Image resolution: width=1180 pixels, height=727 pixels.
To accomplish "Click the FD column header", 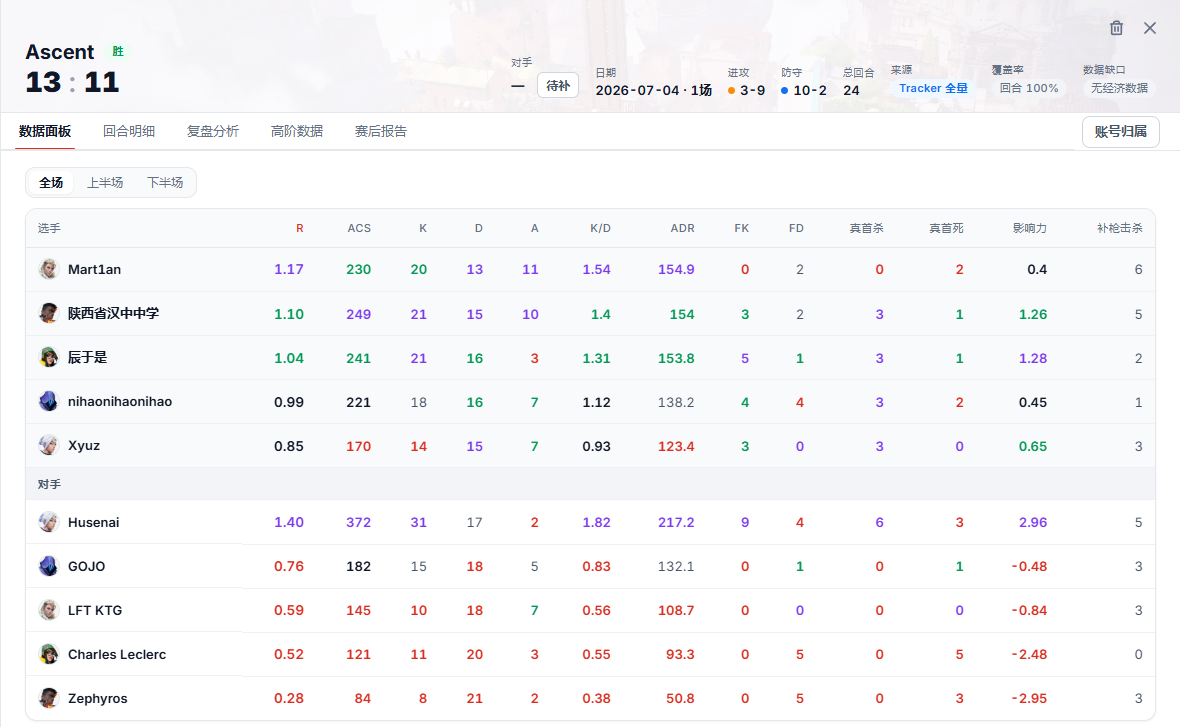I will coord(796,228).
